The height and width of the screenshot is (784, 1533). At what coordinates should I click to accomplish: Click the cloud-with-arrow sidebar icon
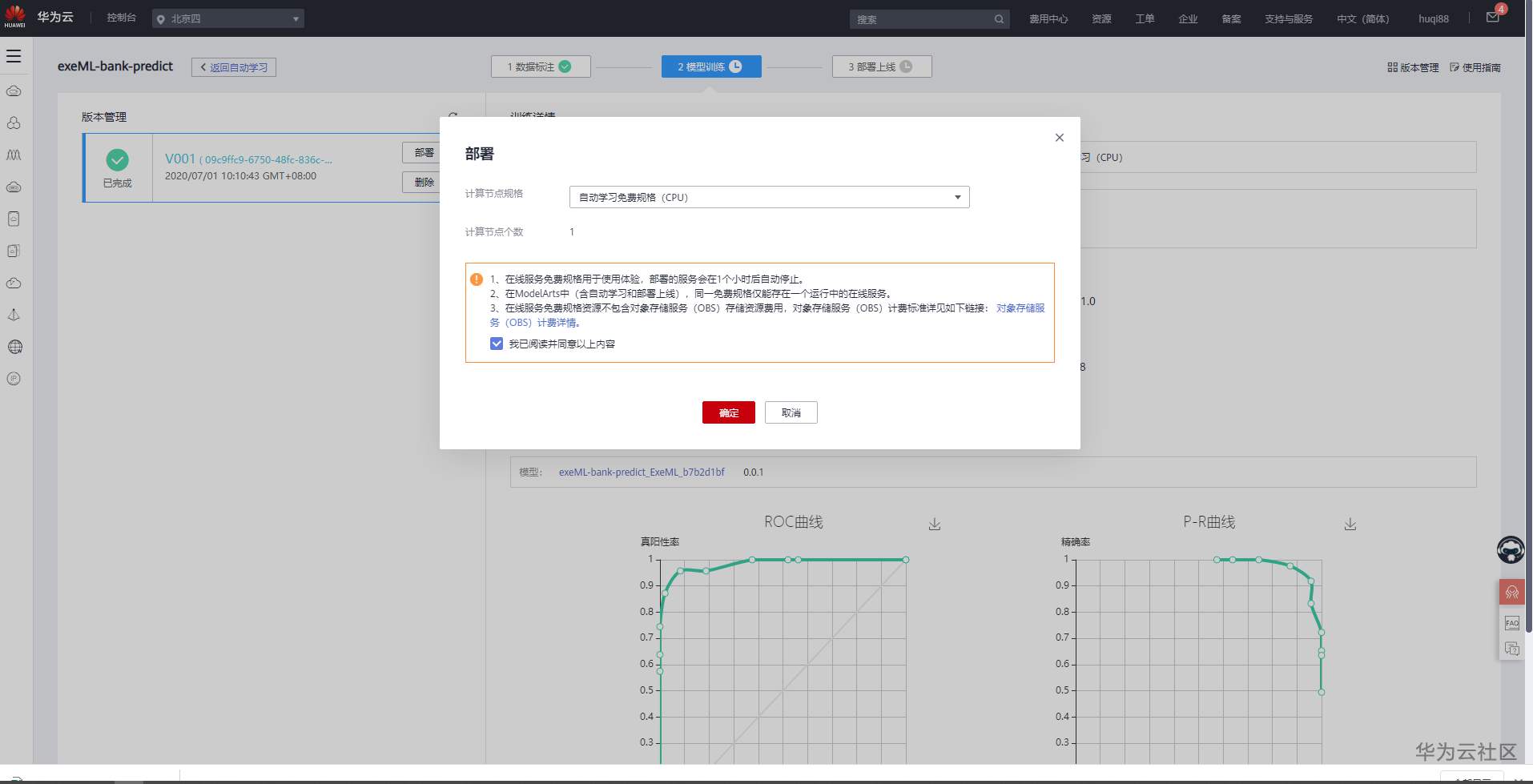tap(14, 283)
